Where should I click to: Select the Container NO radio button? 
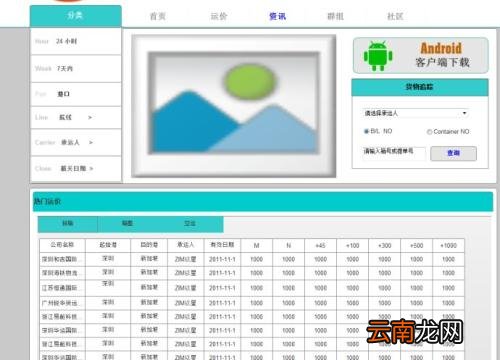(429, 132)
